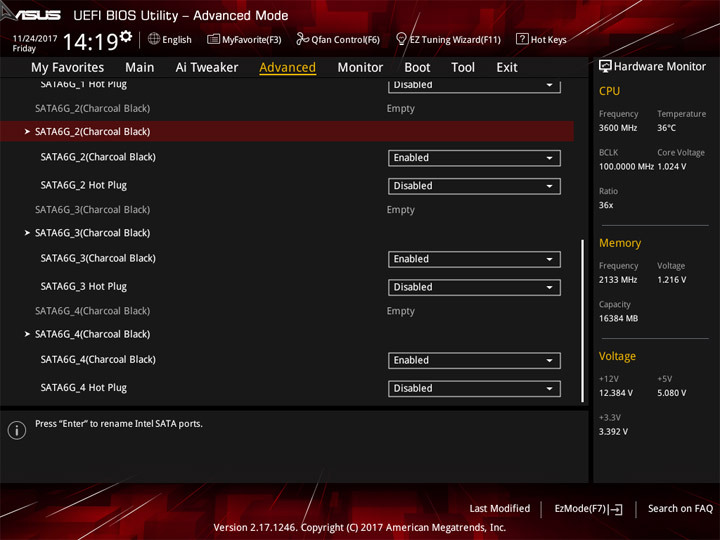Click the EzMode exit arrow icon

pos(616,509)
